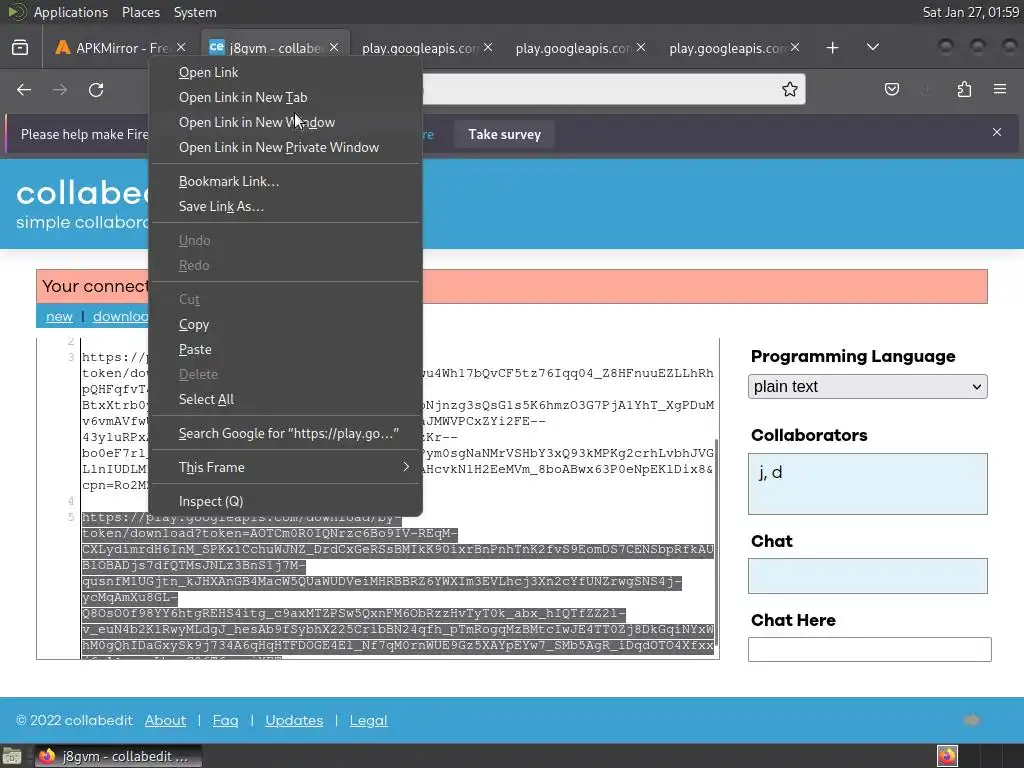Choose Open Link from context menu

[286, 72]
